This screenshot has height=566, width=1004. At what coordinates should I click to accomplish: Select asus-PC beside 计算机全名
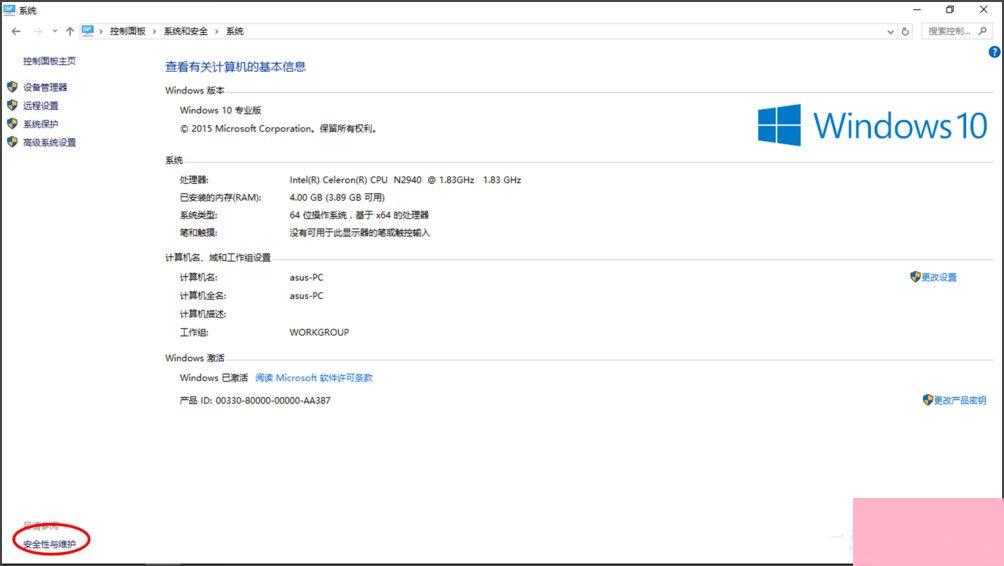306,296
